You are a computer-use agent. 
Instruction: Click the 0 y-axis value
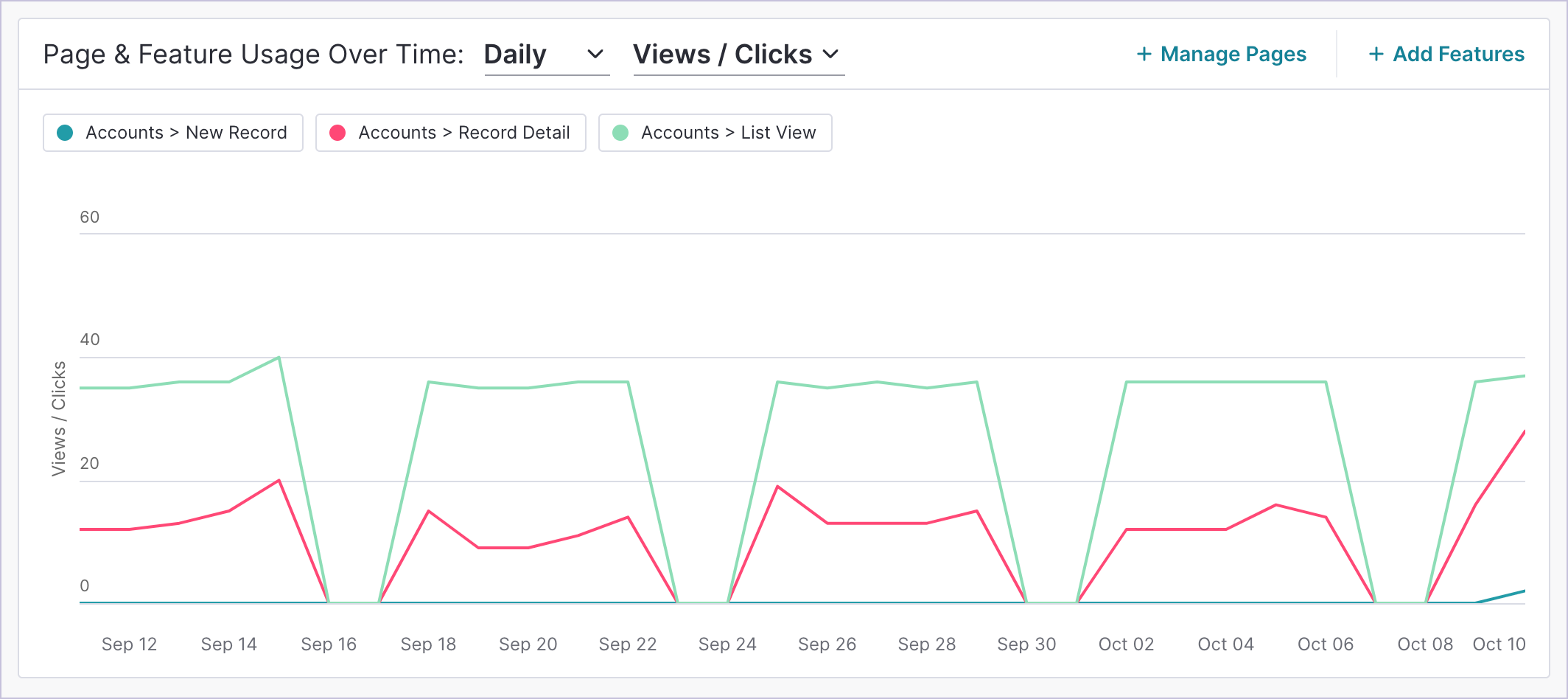pos(85,586)
